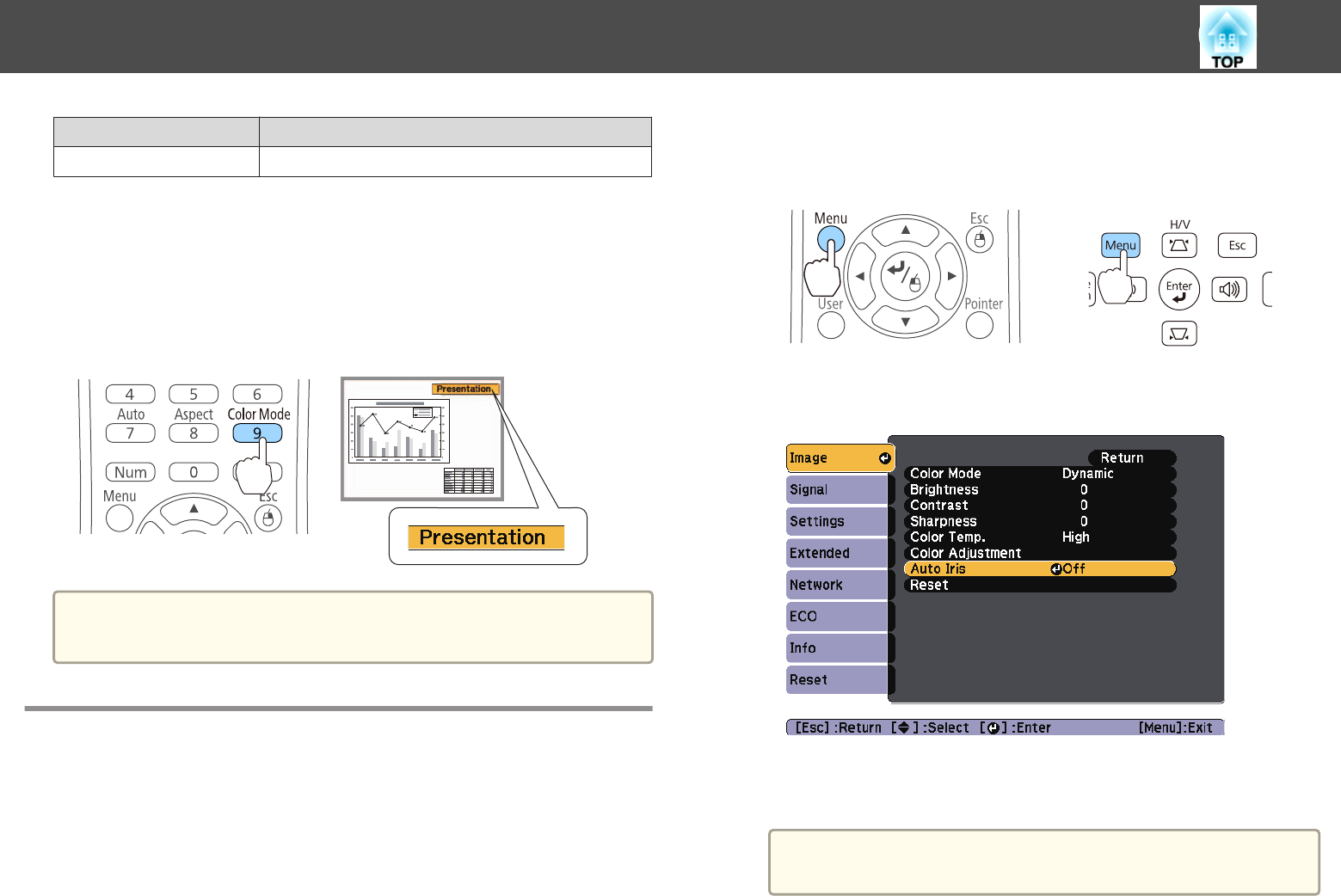Select the Color Temp. High row
The width and height of the screenshot is (1341, 896).
(x=1039, y=537)
